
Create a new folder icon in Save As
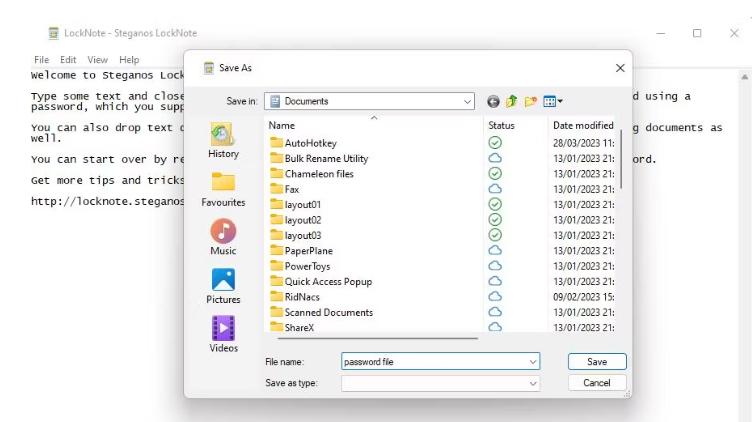(530, 101)
